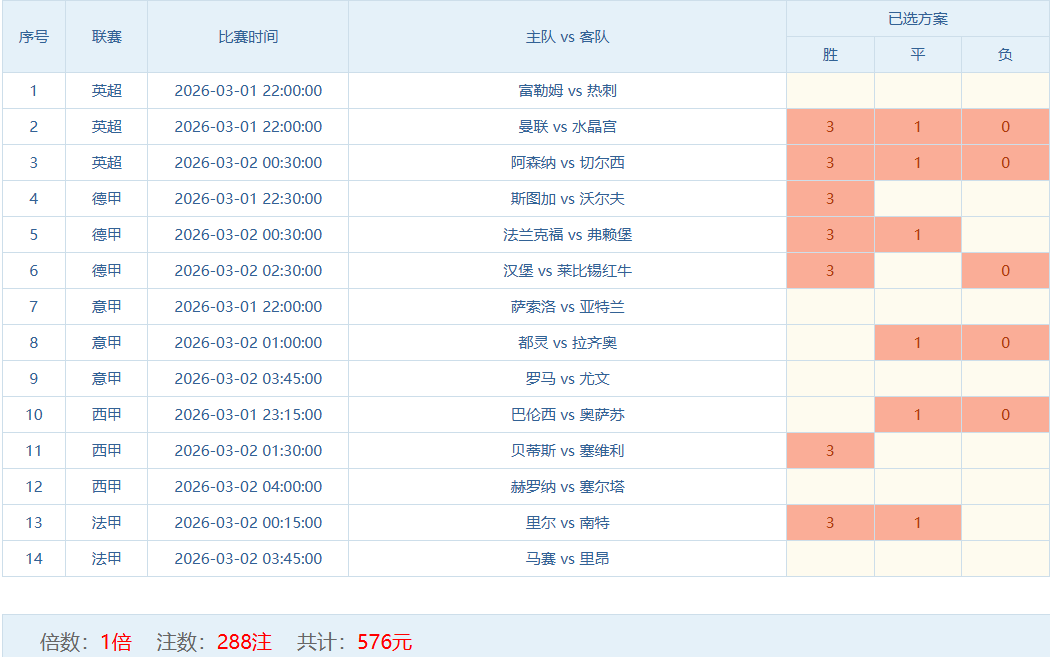Toggle draw (1) for 巴伦西 vs 奥萨苏
Viewport: 1050px width, 657px height.
click(x=918, y=415)
